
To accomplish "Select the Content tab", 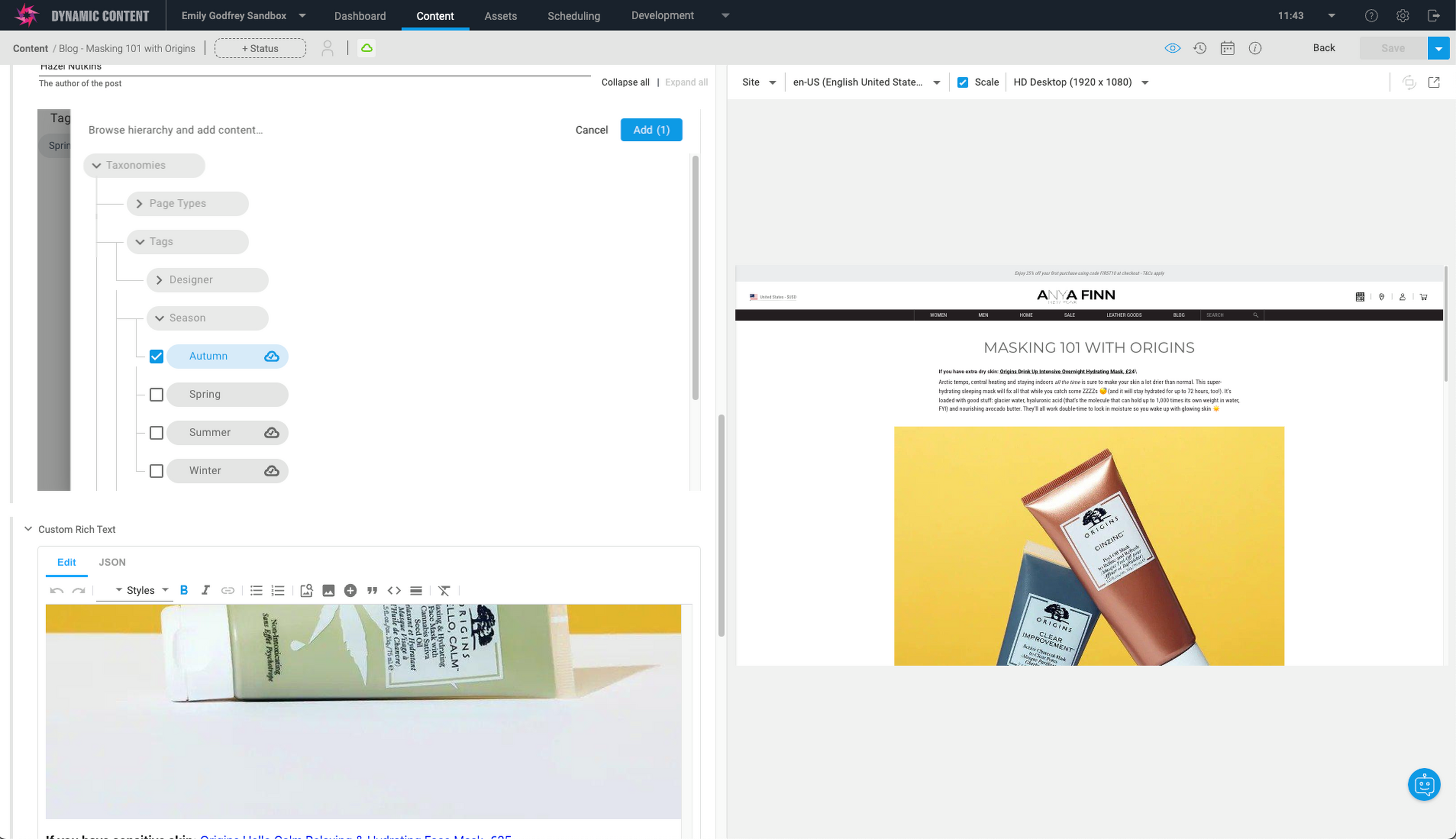I will 435,16.
